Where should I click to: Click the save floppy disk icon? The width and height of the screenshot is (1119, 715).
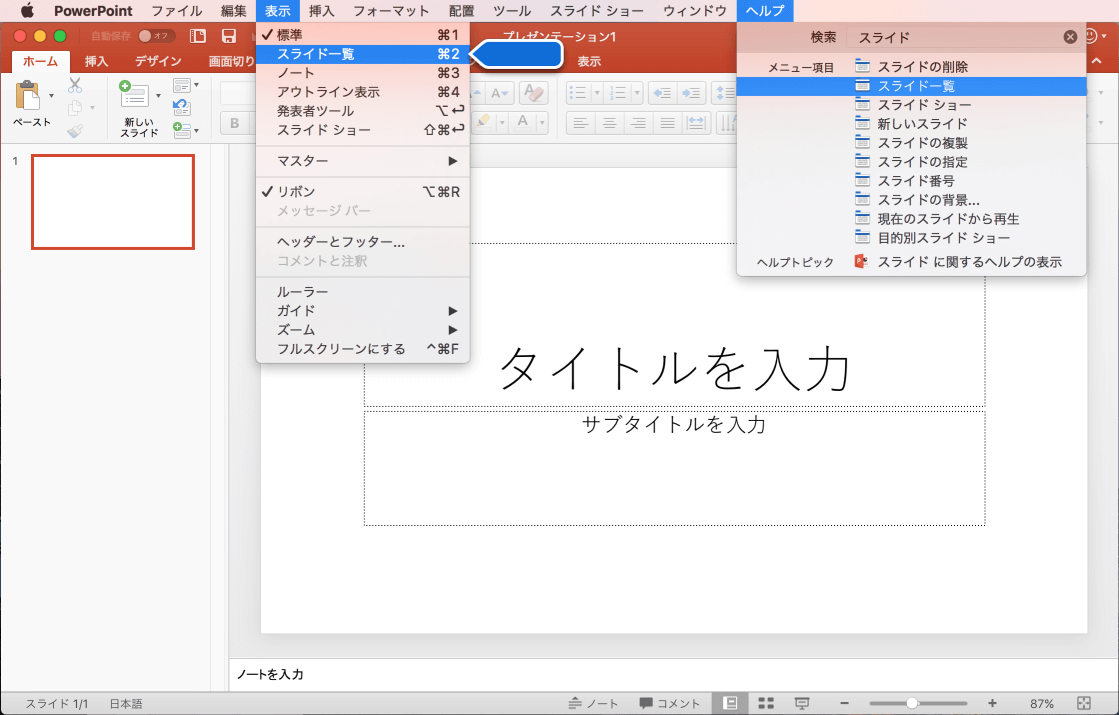228,36
